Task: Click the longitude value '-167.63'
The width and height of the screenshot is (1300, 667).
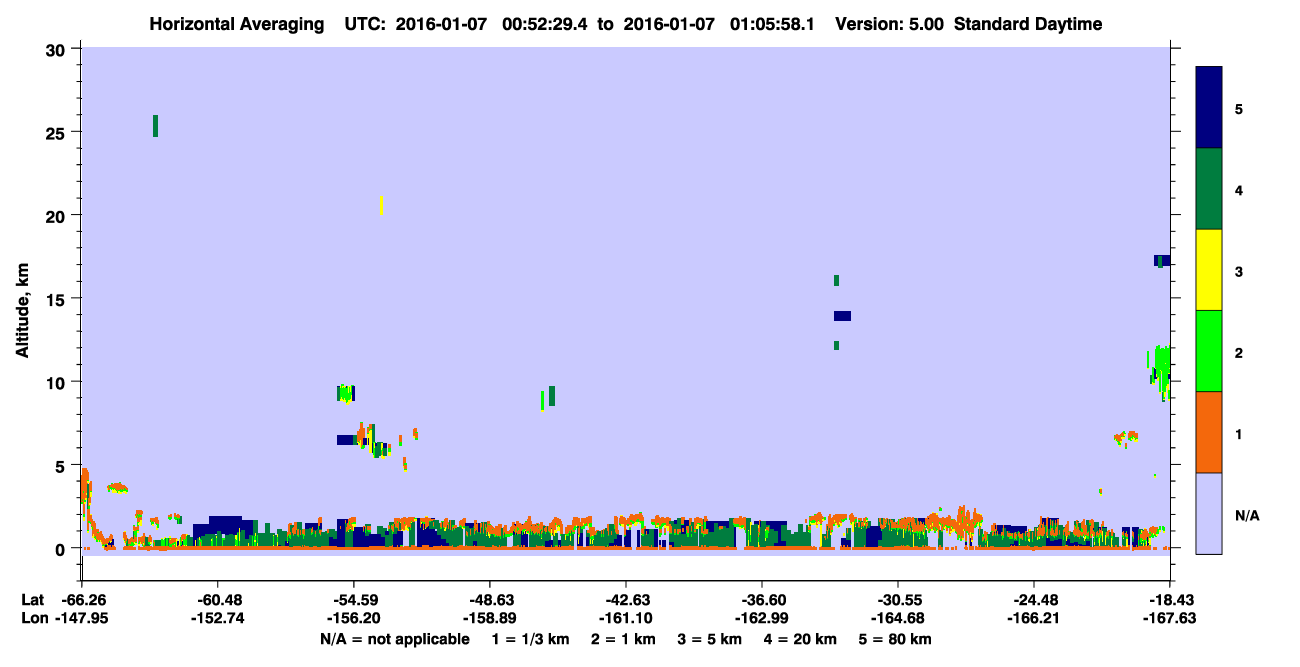Action: click(x=1170, y=618)
